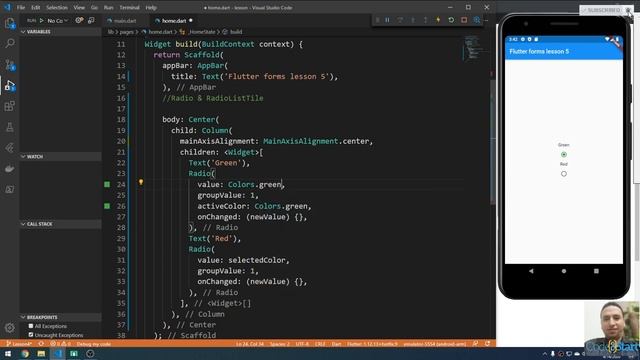640x360 pixels.
Task: Open the Go menu
Action: (94, 7)
